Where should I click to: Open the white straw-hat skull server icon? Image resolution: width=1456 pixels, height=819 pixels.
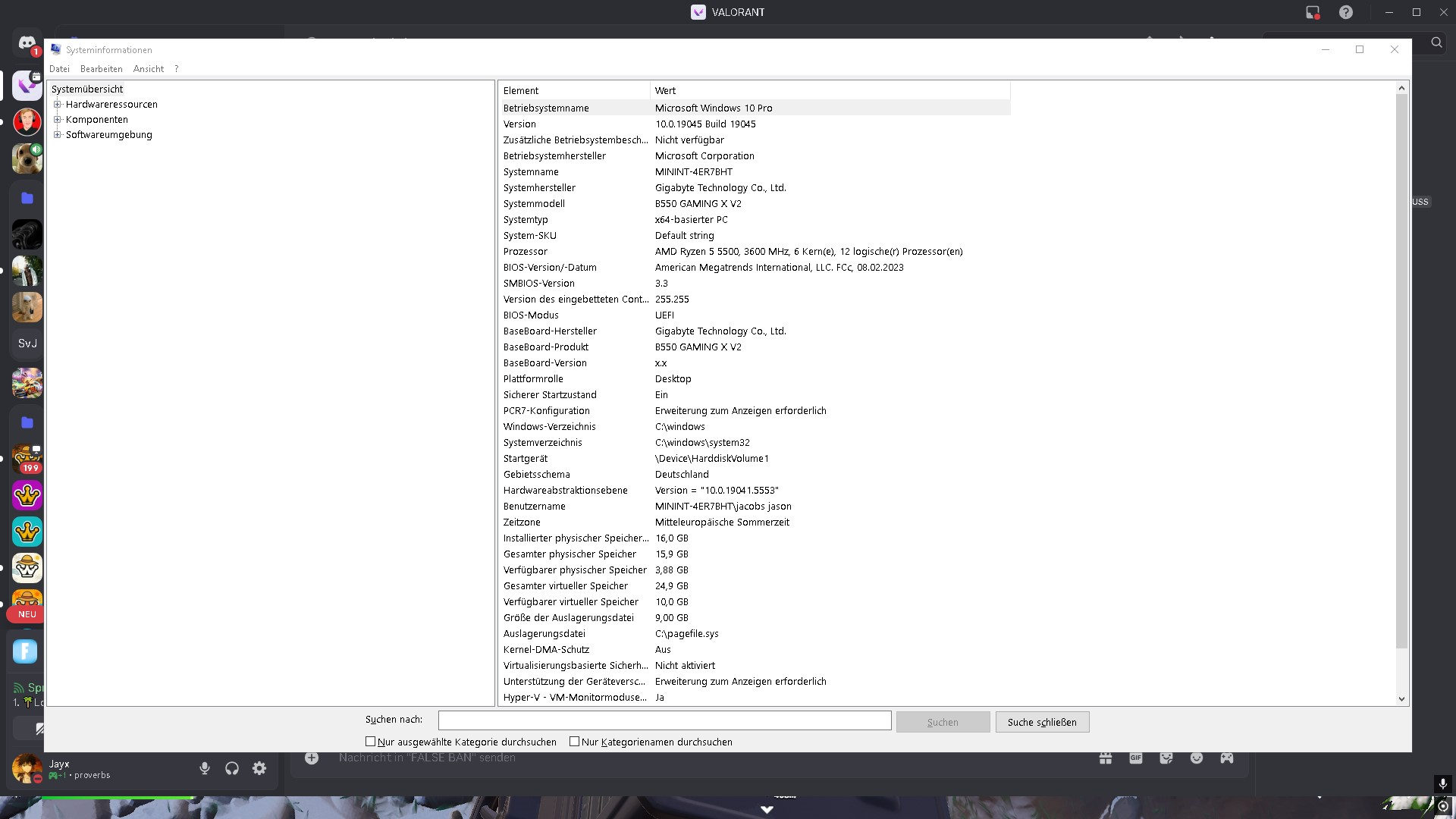(27, 568)
